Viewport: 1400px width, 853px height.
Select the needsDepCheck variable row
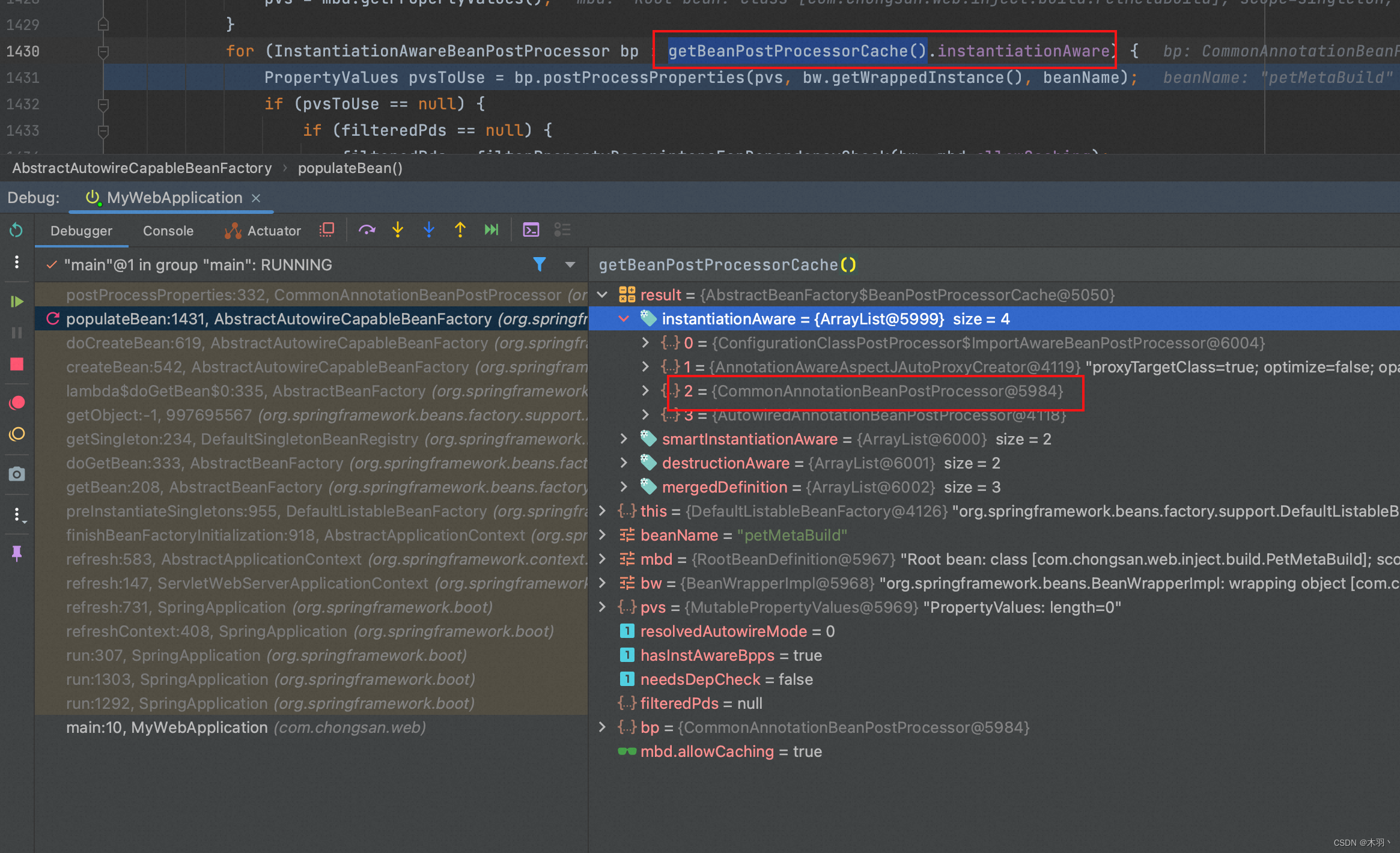(x=994, y=679)
